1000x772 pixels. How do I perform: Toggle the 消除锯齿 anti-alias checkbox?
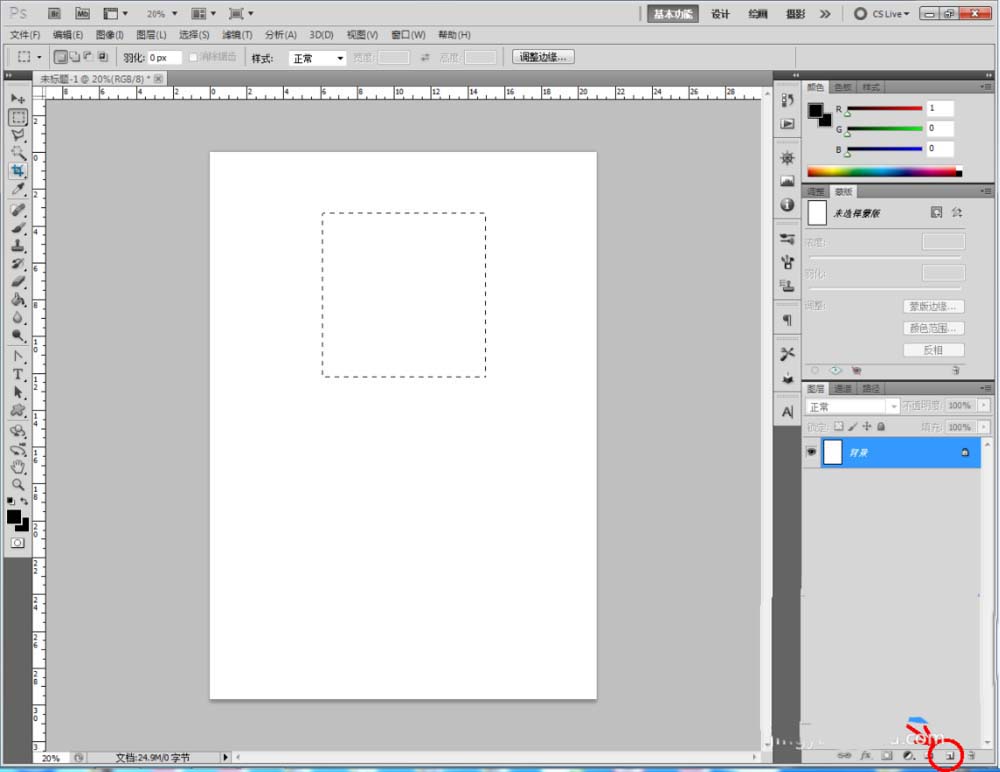(x=193, y=58)
